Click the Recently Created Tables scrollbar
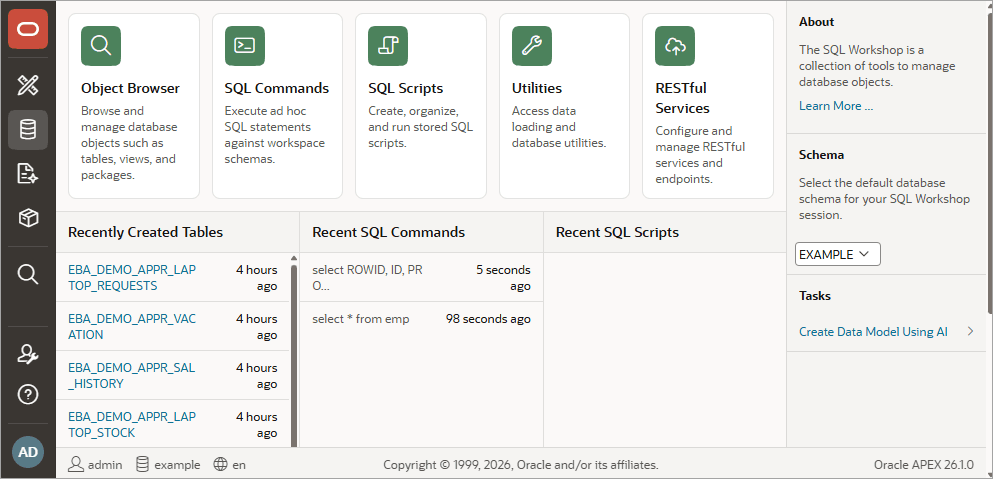993x479 pixels. (294, 355)
